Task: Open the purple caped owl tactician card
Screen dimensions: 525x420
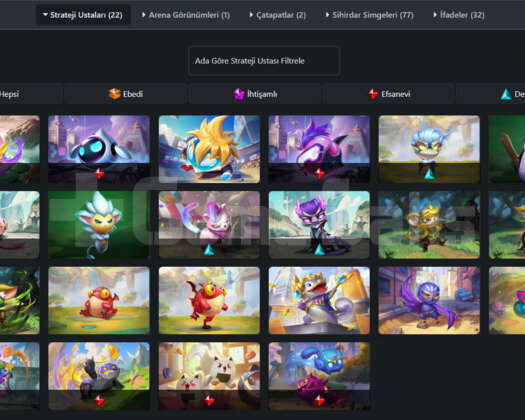Action: tap(429, 300)
